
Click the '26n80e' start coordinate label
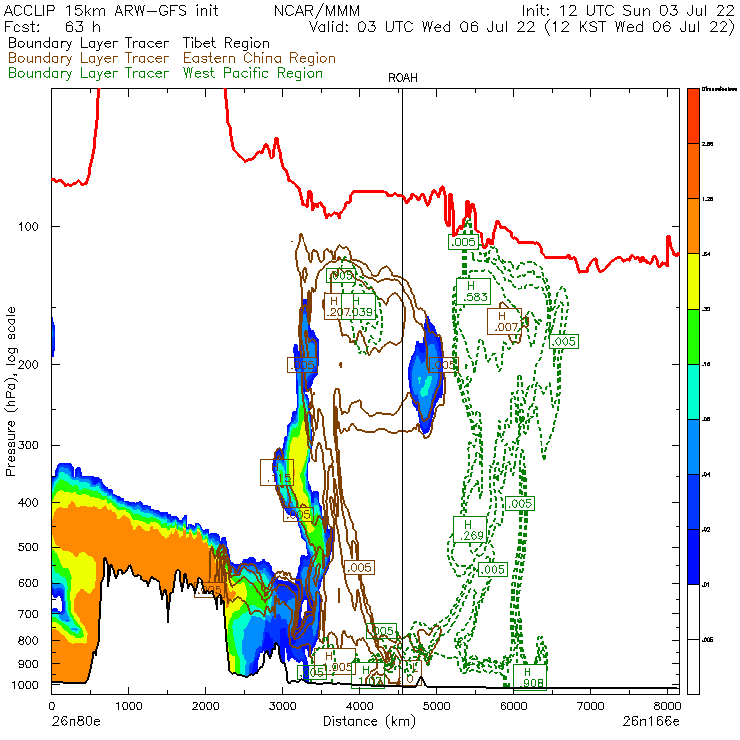pos(76,721)
